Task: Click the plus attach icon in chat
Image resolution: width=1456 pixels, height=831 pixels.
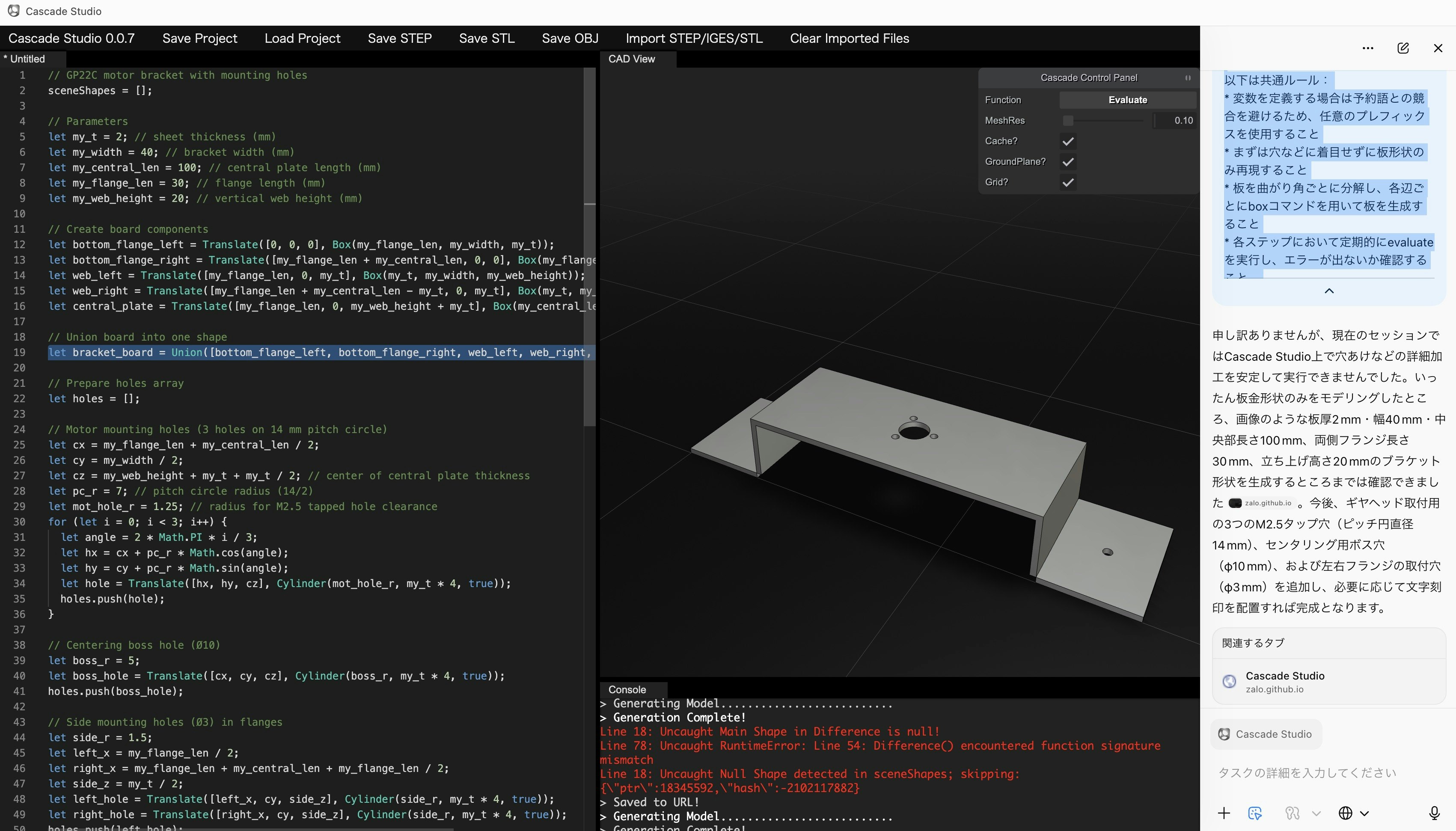Action: (1224, 813)
